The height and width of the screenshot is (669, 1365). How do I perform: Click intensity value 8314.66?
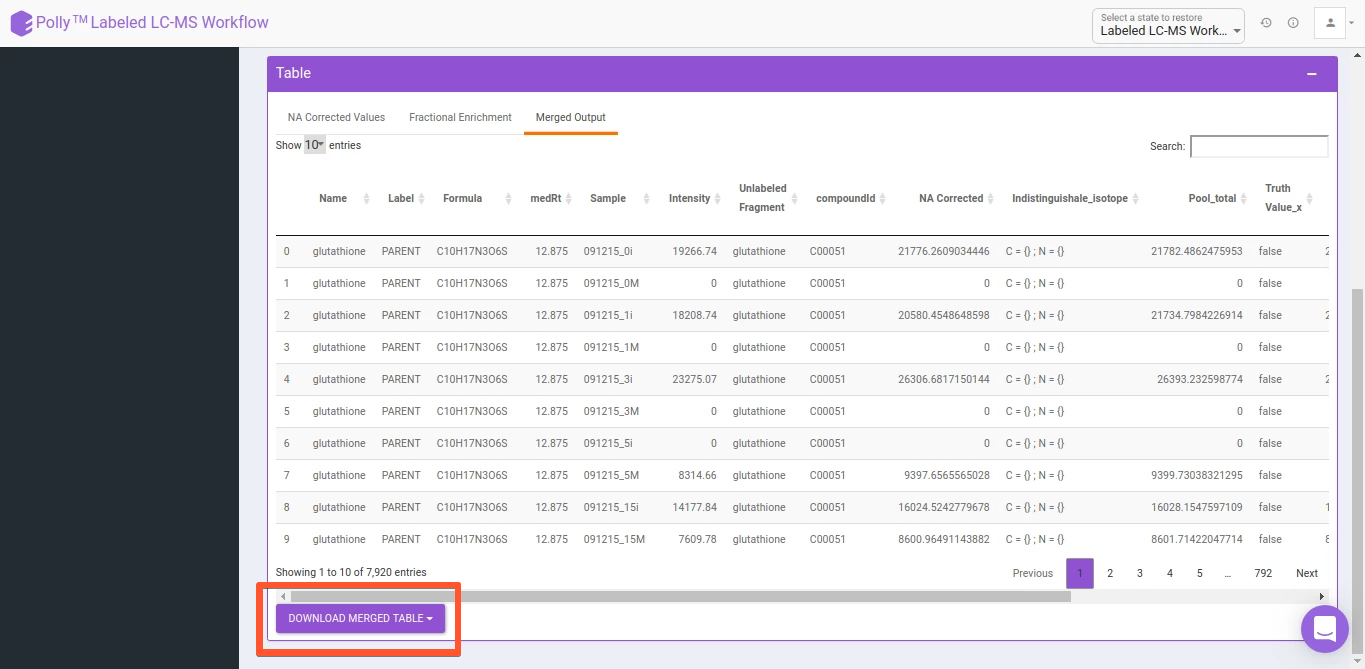[698, 475]
